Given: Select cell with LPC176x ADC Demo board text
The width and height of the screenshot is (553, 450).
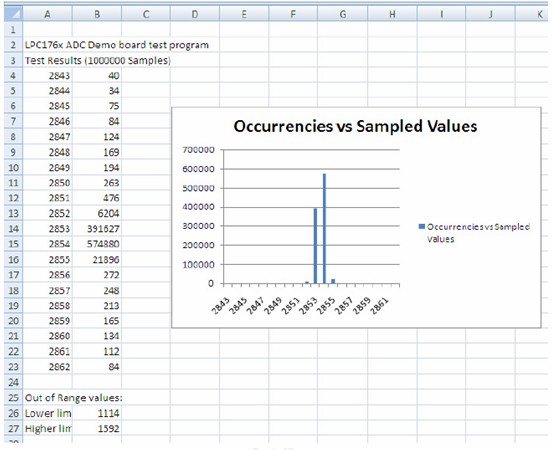Looking at the screenshot, I should coord(47,45).
